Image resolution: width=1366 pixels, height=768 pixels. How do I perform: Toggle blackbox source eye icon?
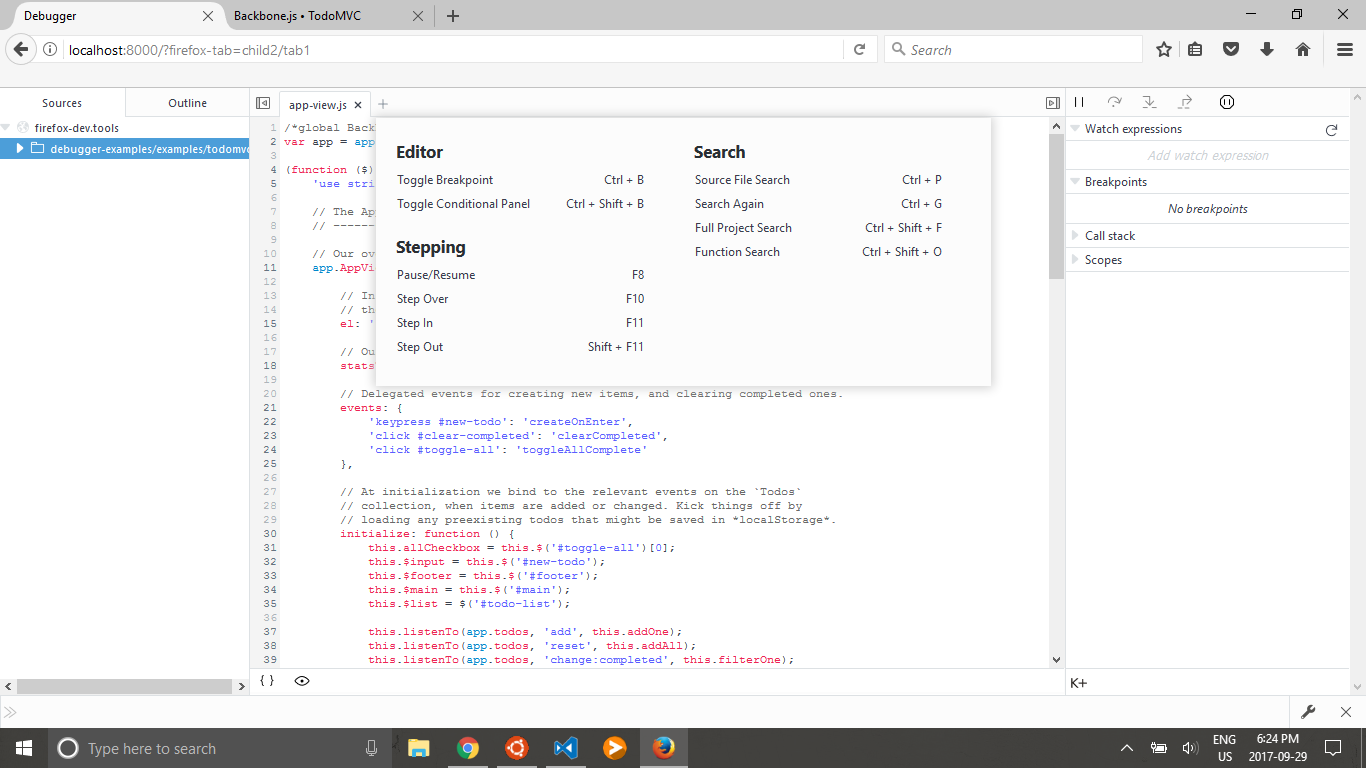coord(302,681)
